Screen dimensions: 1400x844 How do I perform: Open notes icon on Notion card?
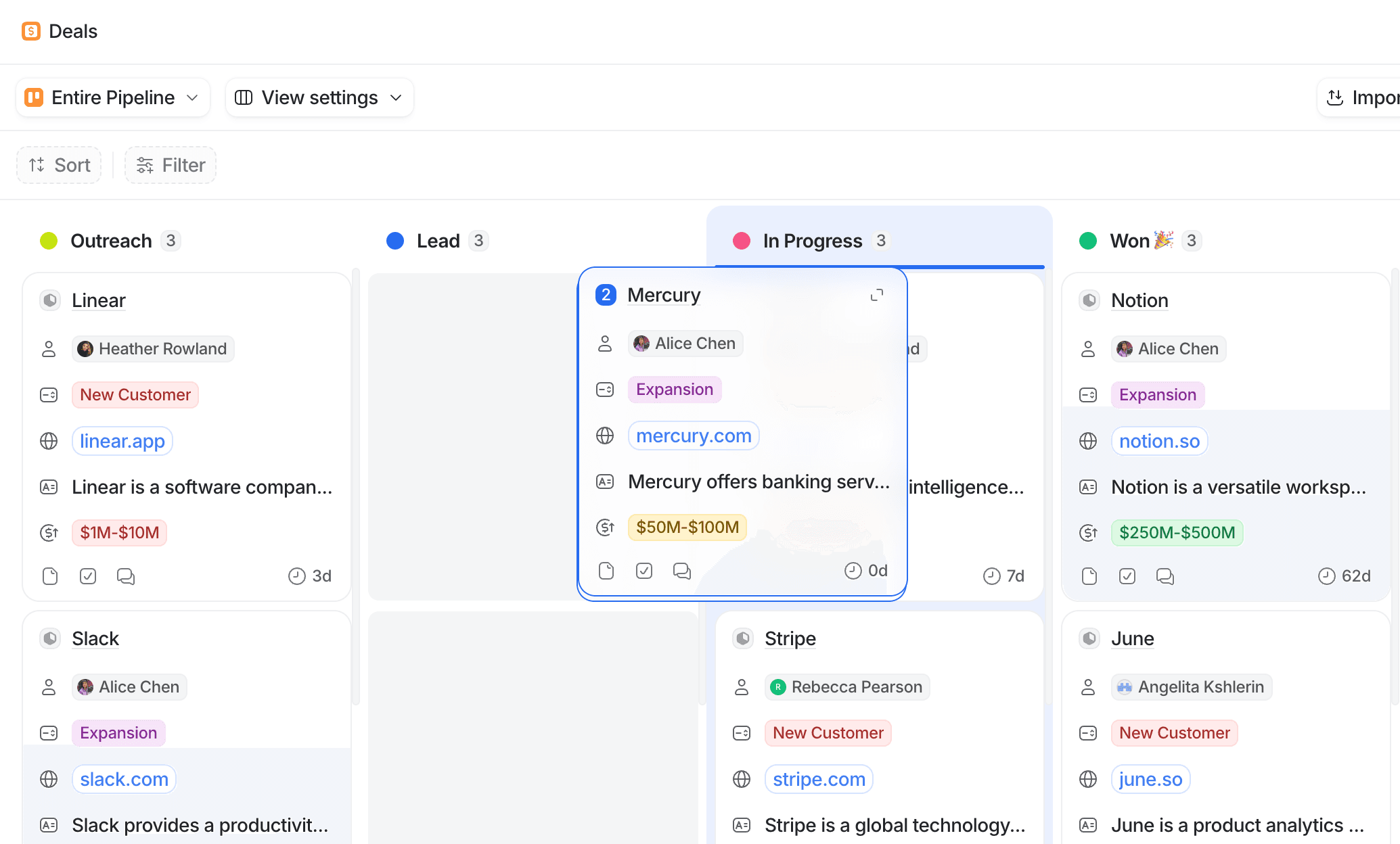coord(1089,576)
